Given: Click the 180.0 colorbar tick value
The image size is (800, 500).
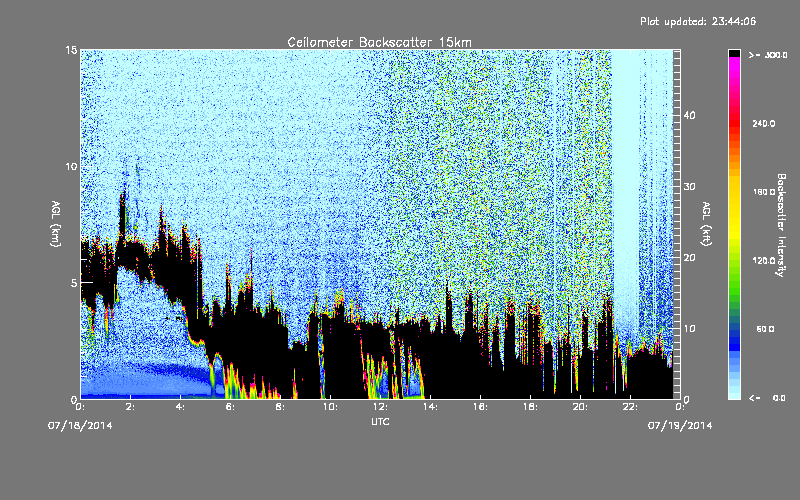Looking at the screenshot, I should [764, 192].
